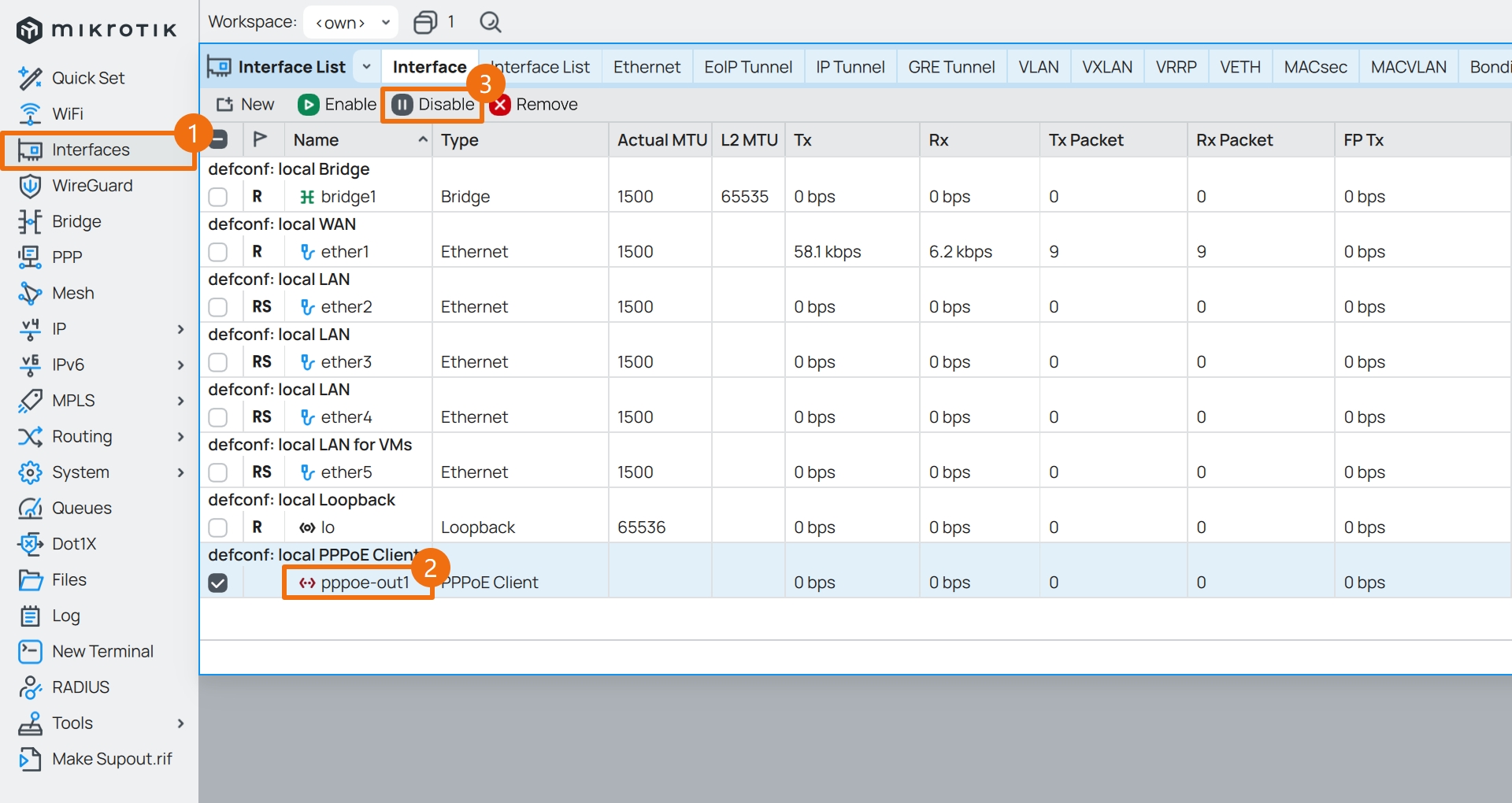Click the flag column header icon
Viewport: 1512px width, 803px height.
click(x=260, y=139)
